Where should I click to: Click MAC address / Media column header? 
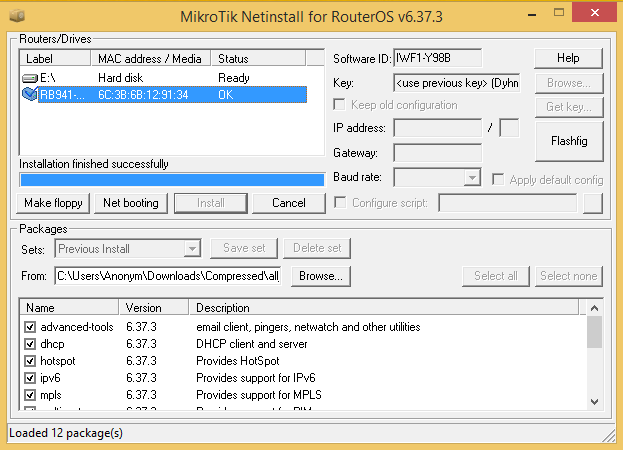(151, 59)
